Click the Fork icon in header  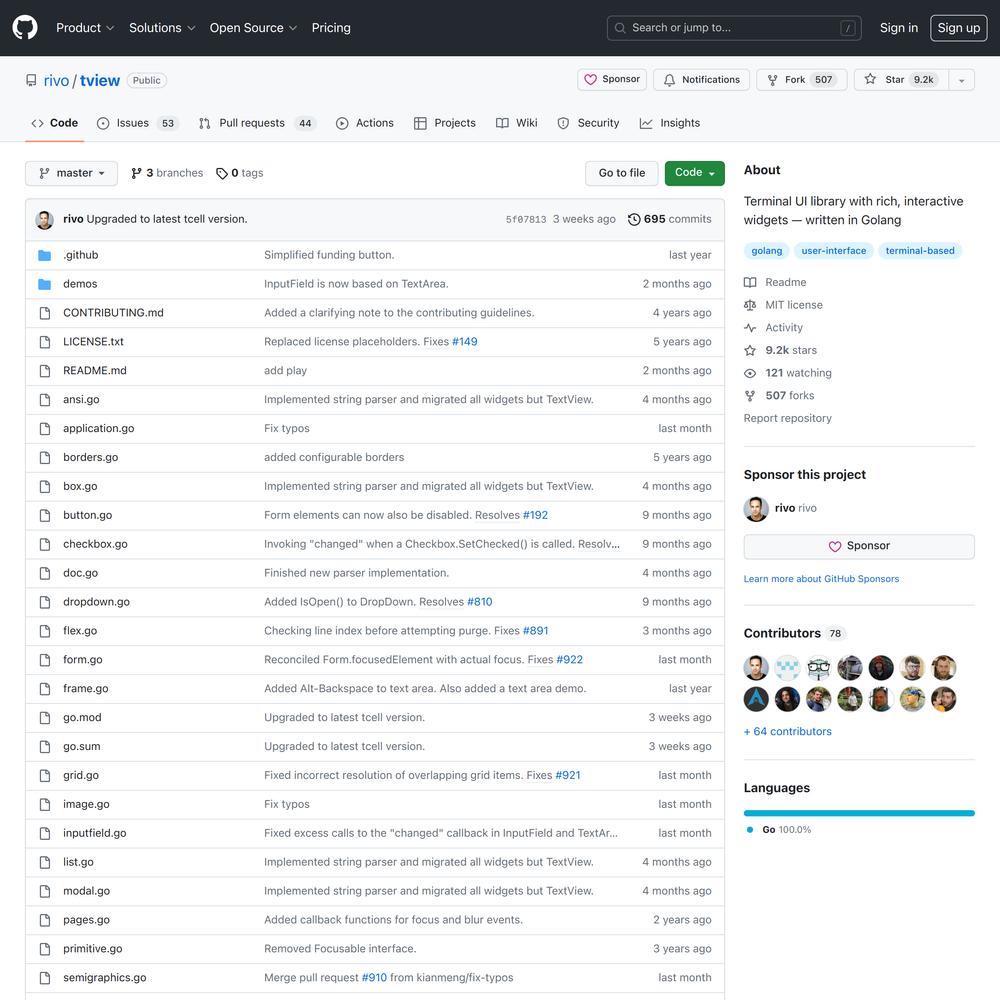click(772, 80)
